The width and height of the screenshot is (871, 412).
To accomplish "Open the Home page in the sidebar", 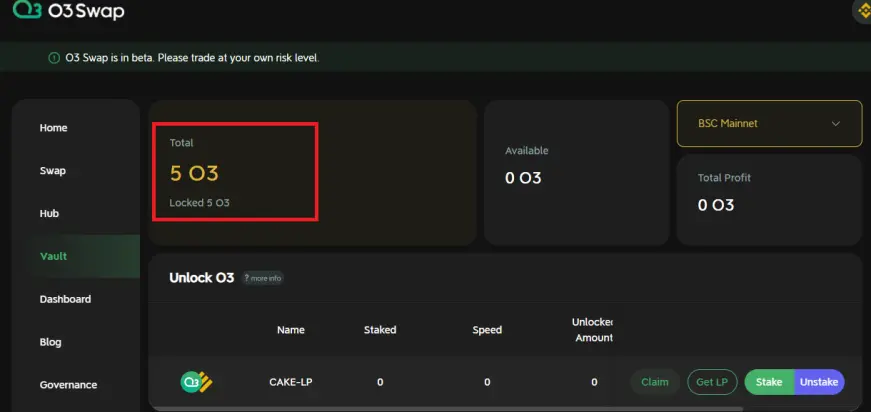I will 53,128.
